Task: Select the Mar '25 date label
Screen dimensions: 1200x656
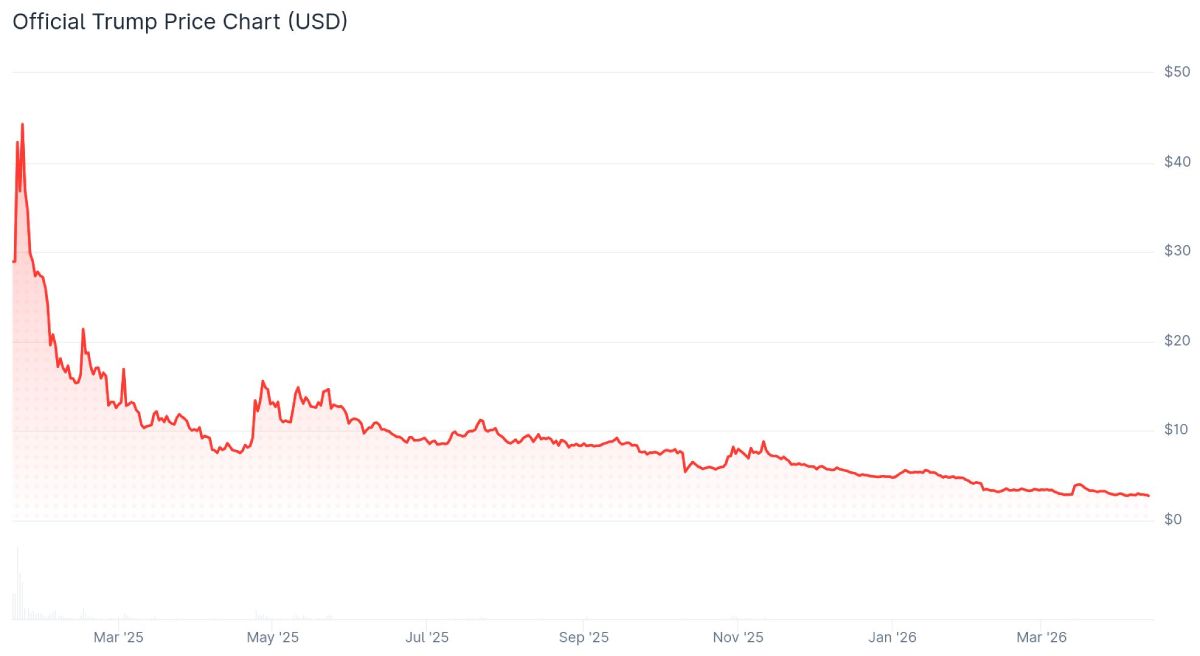Action: [119, 637]
